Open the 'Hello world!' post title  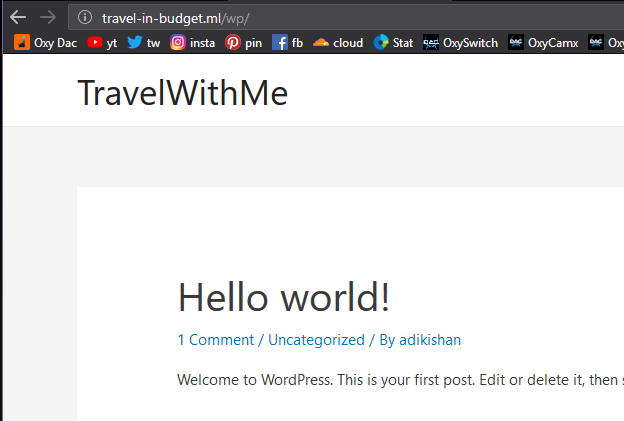(283, 297)
